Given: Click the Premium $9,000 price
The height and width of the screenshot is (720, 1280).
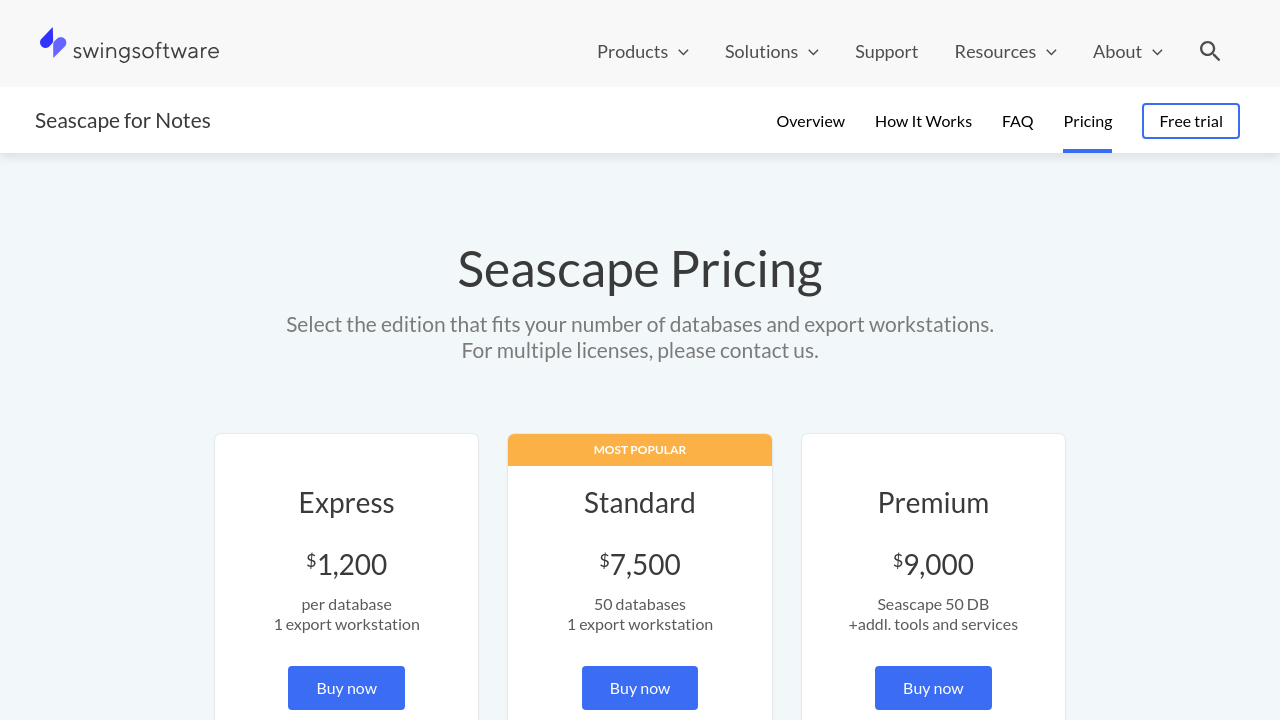Looking at the screenshot, I should point(933,564).
